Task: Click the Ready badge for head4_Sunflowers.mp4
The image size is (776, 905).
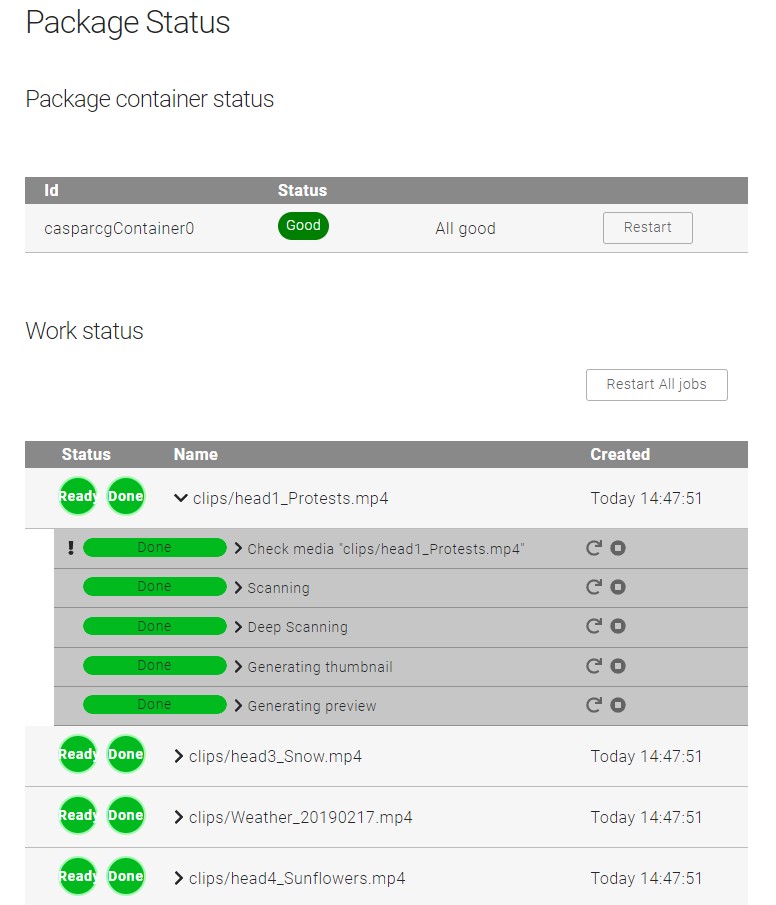Action: pyautogui.click(x=77, y=876)
